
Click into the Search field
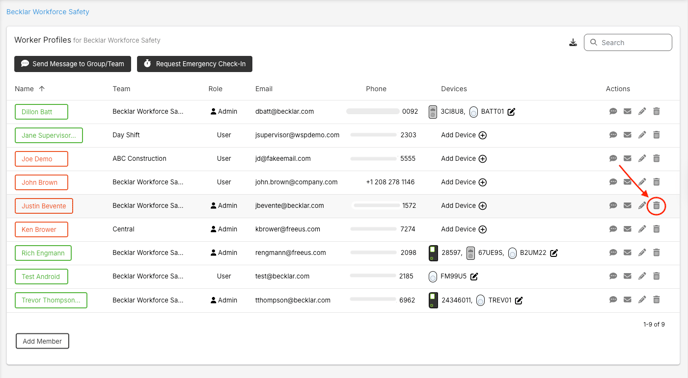pyautogui.click(x=628, y=43)
